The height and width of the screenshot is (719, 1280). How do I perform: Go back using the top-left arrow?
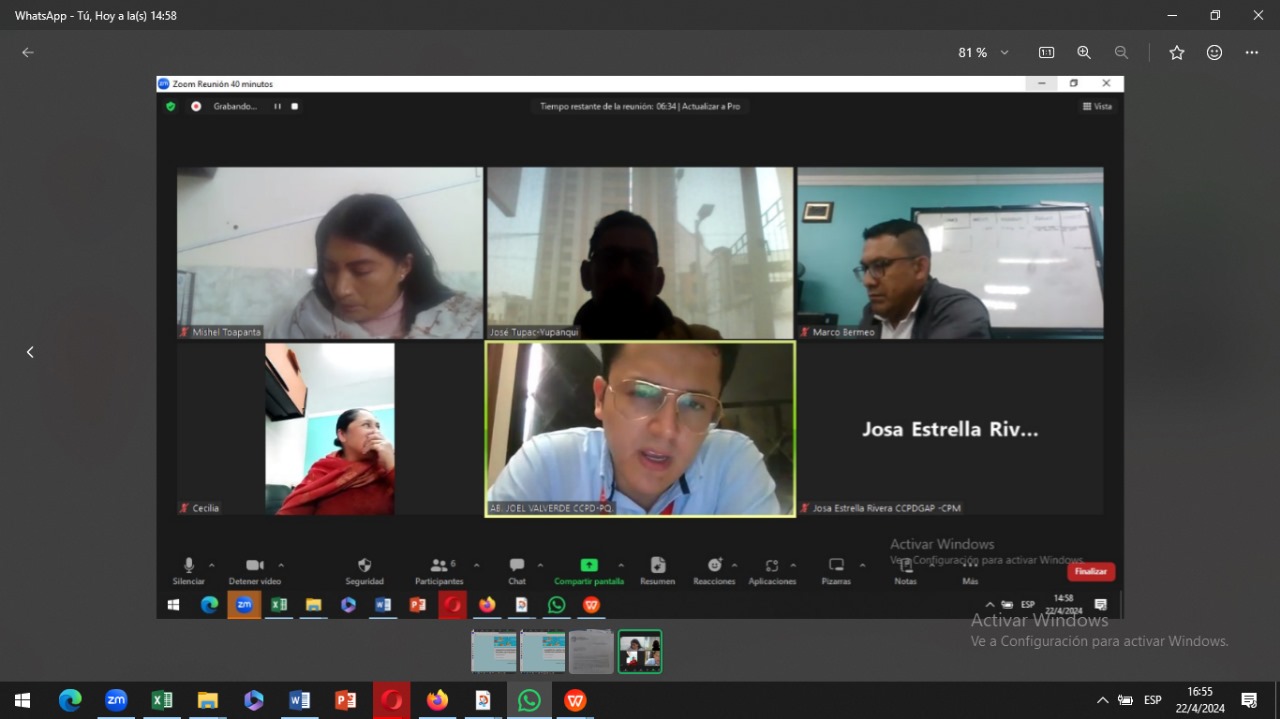(x=28, y=53)
